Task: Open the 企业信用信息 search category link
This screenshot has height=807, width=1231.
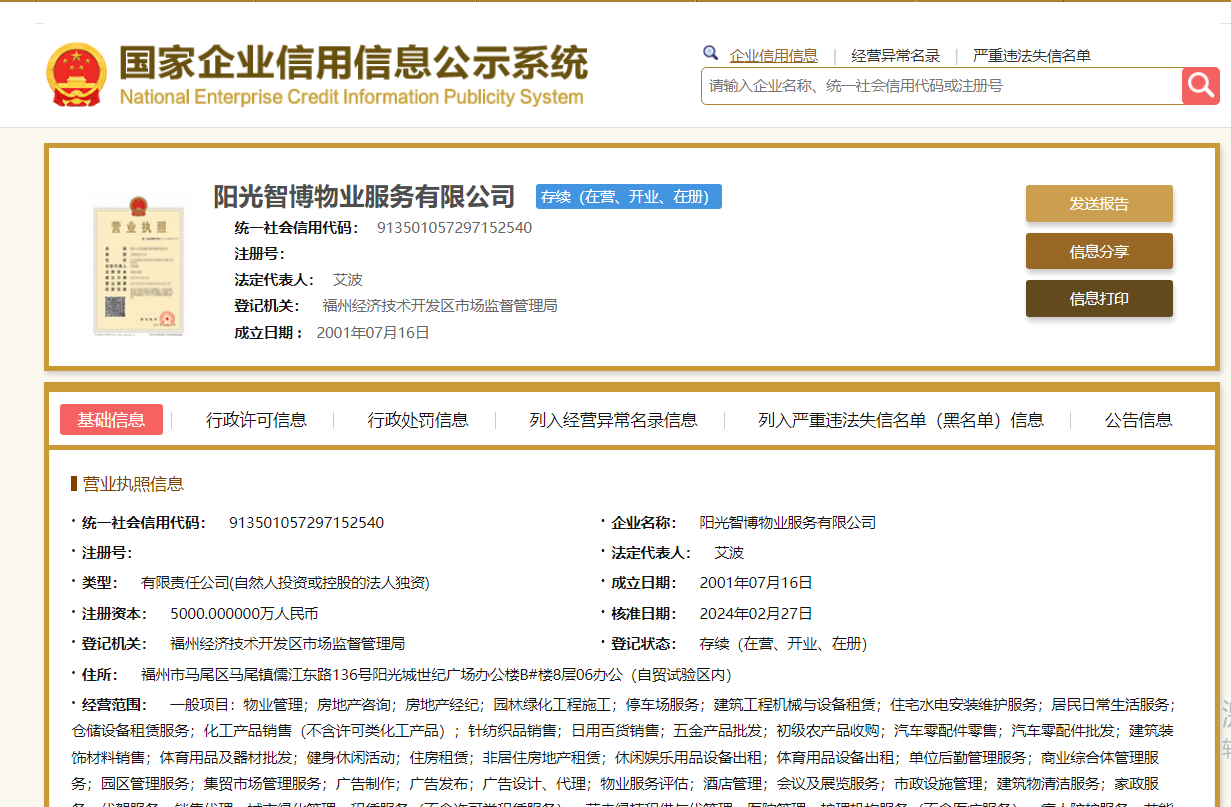Action: pos(775,56)
